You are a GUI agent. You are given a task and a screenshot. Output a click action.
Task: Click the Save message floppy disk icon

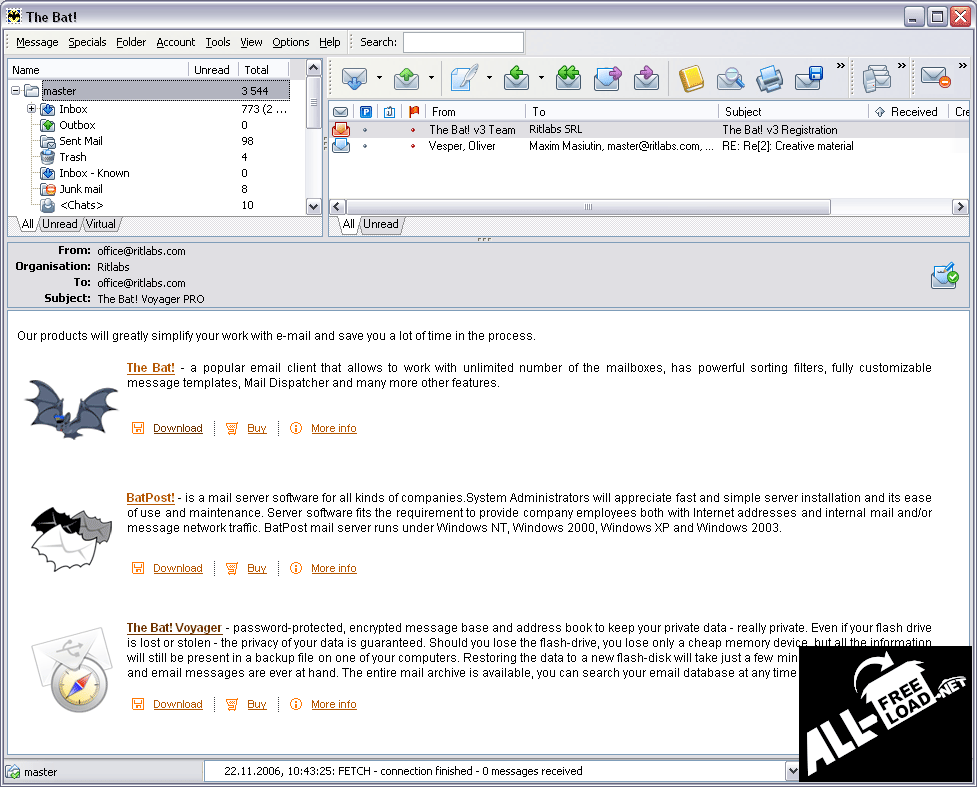808,78
